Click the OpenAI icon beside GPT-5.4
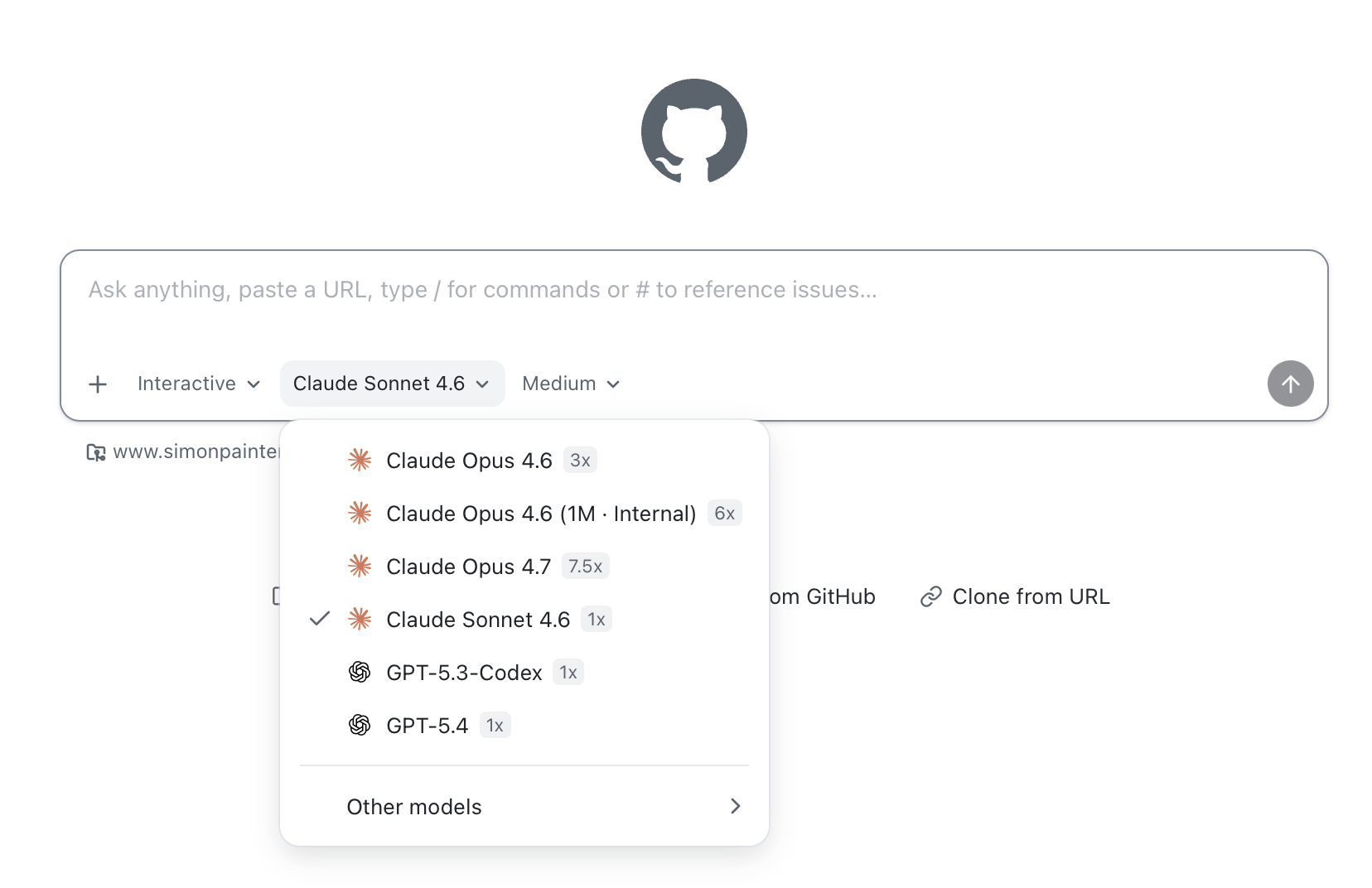Screen dimensions: 1372x888 [x=360, y=725]
